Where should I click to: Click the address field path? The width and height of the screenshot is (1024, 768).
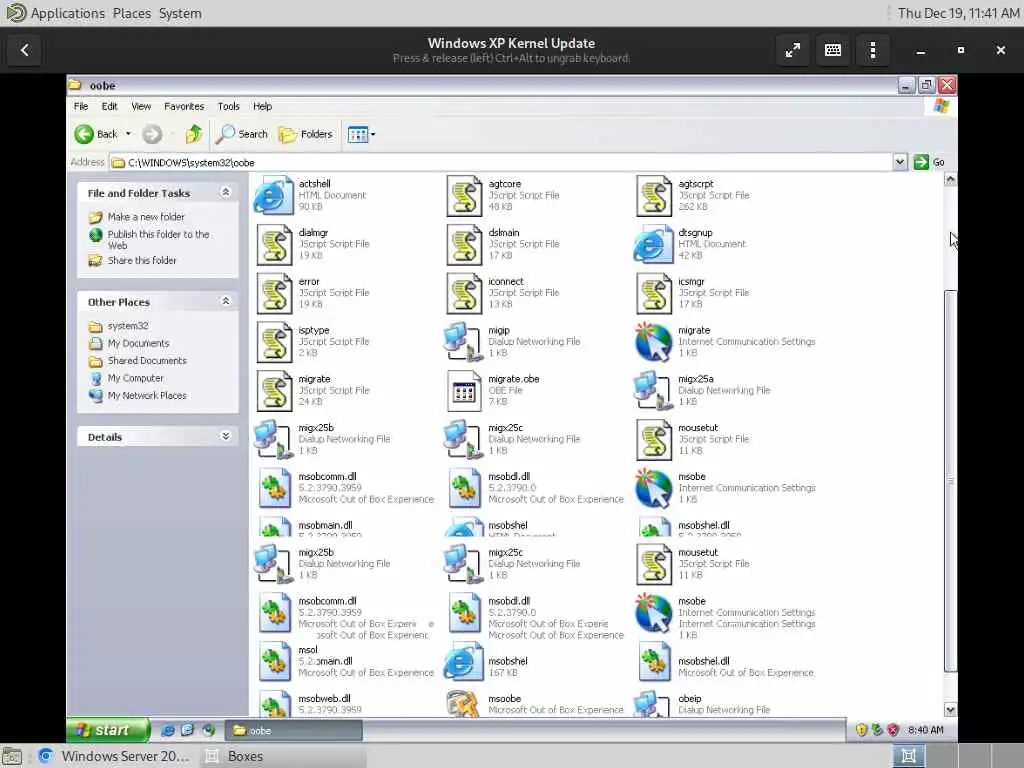pyautogui.click(x=501, y=163)
